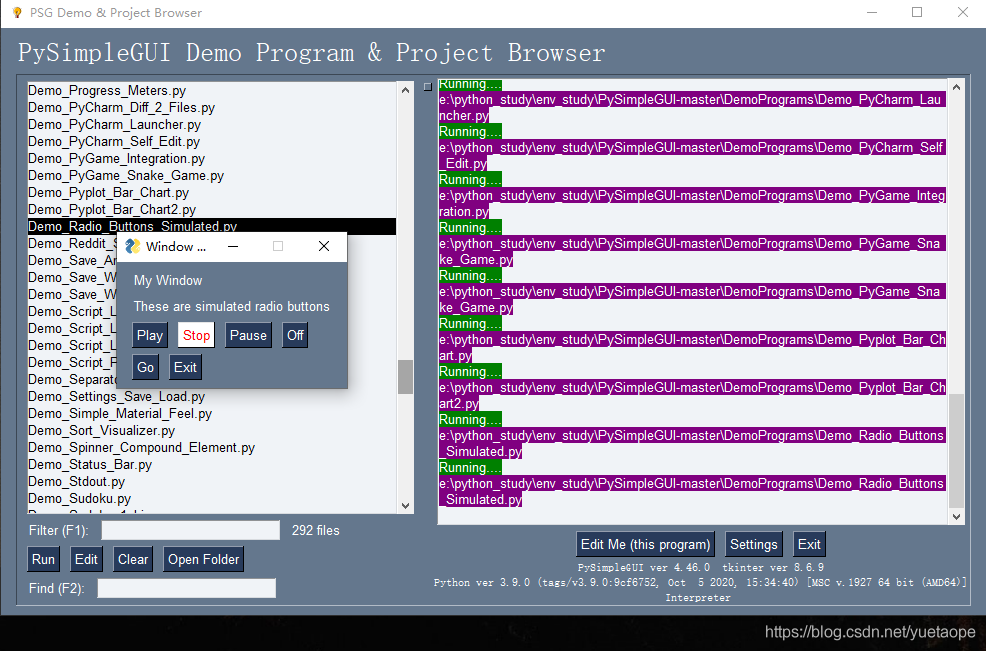986x651 pixels.
Task: Click the Clear button
Action: 133,559
